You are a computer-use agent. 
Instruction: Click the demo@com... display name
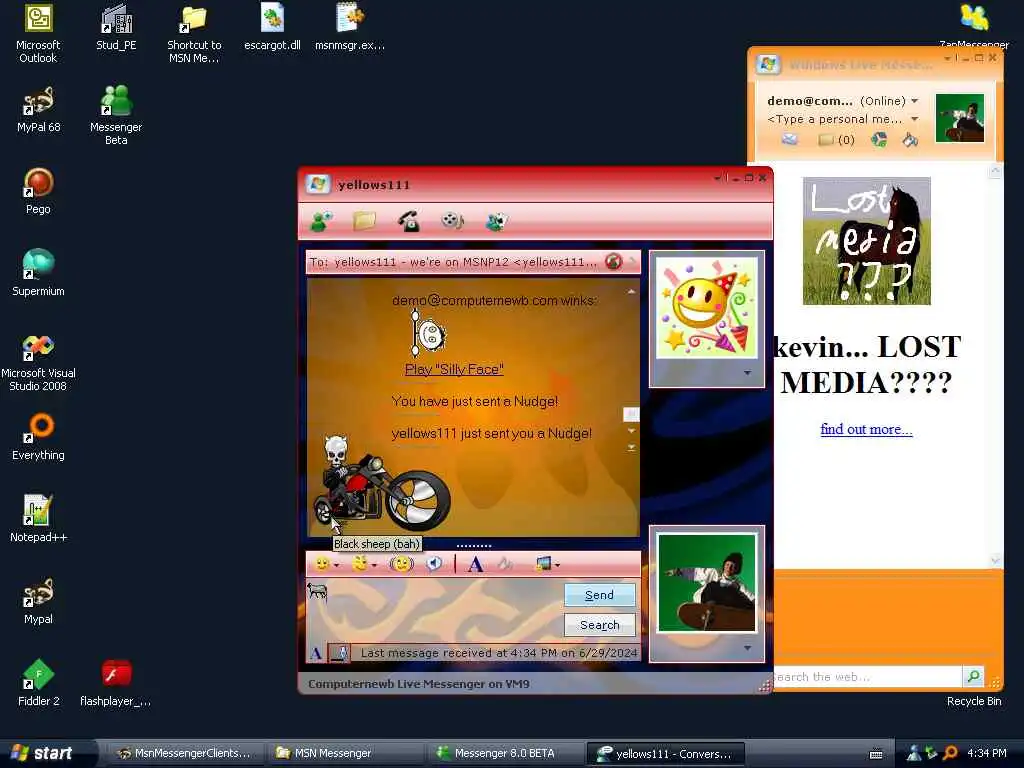click(x=810, y=101)
